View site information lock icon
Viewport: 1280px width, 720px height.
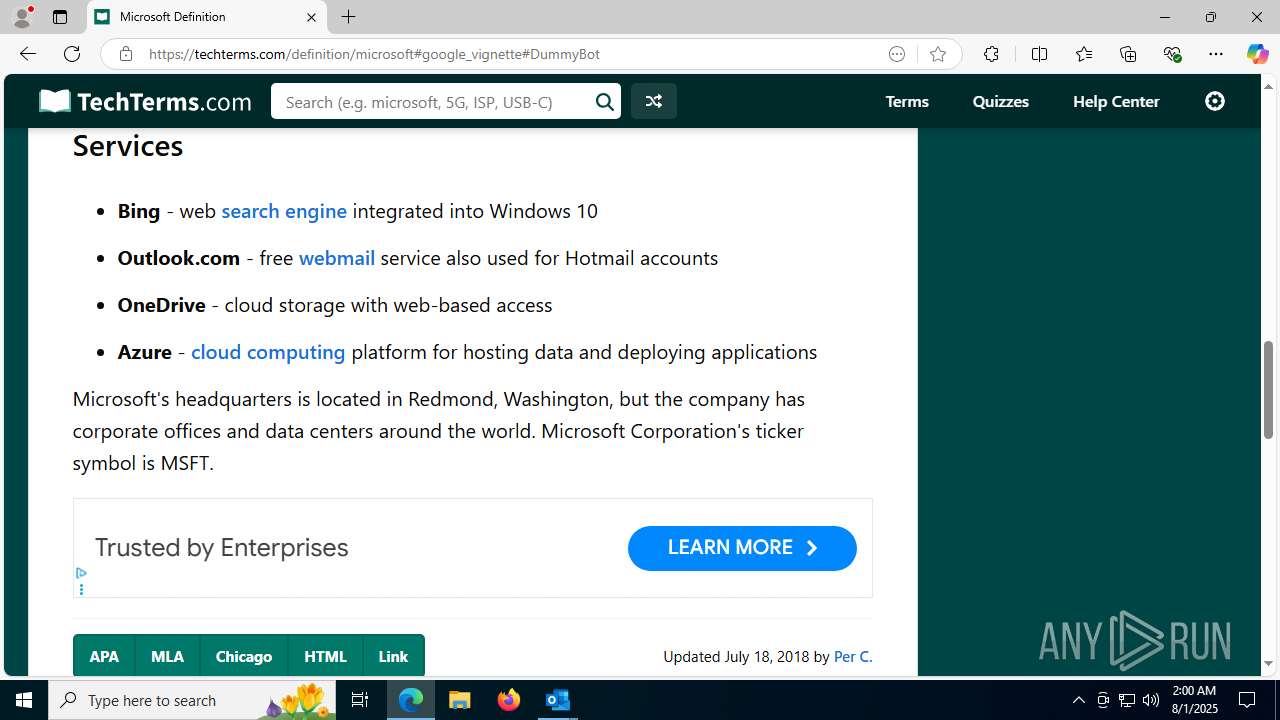pyautogui.click(x=125, y=54)
